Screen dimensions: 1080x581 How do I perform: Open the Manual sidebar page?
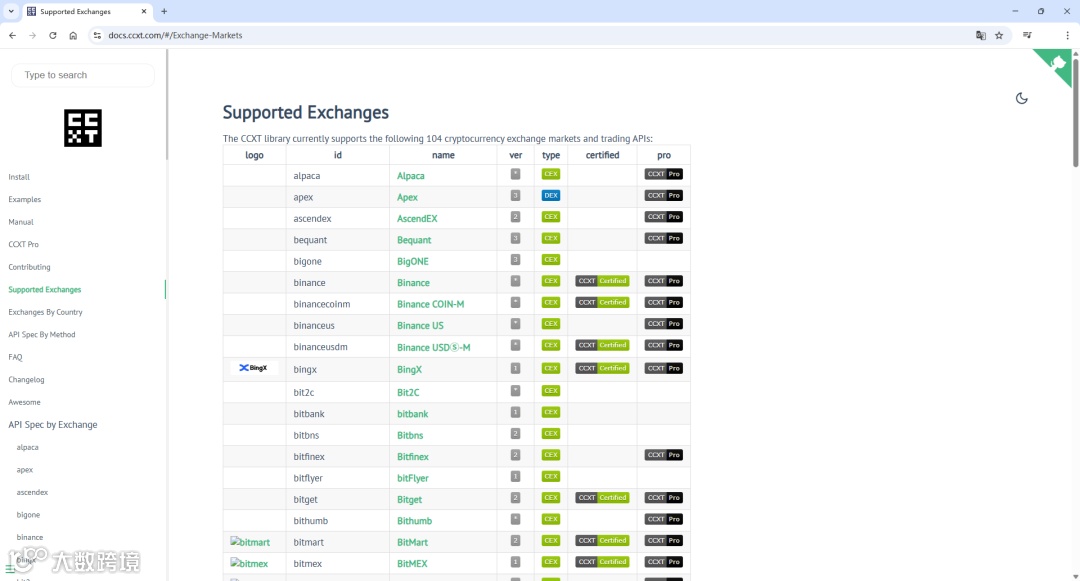(21, 222)
